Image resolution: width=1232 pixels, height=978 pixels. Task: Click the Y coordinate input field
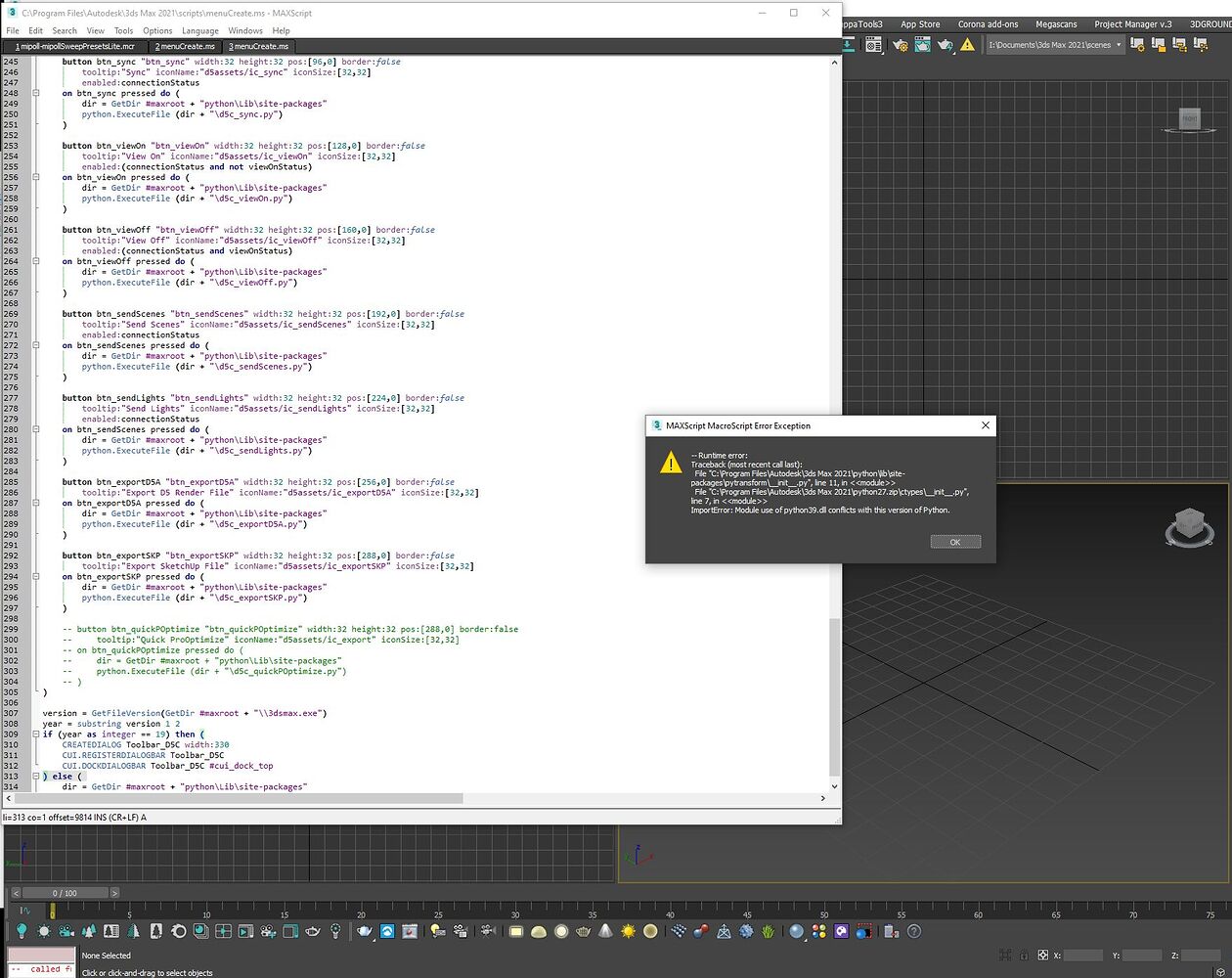coord(1142,956)
